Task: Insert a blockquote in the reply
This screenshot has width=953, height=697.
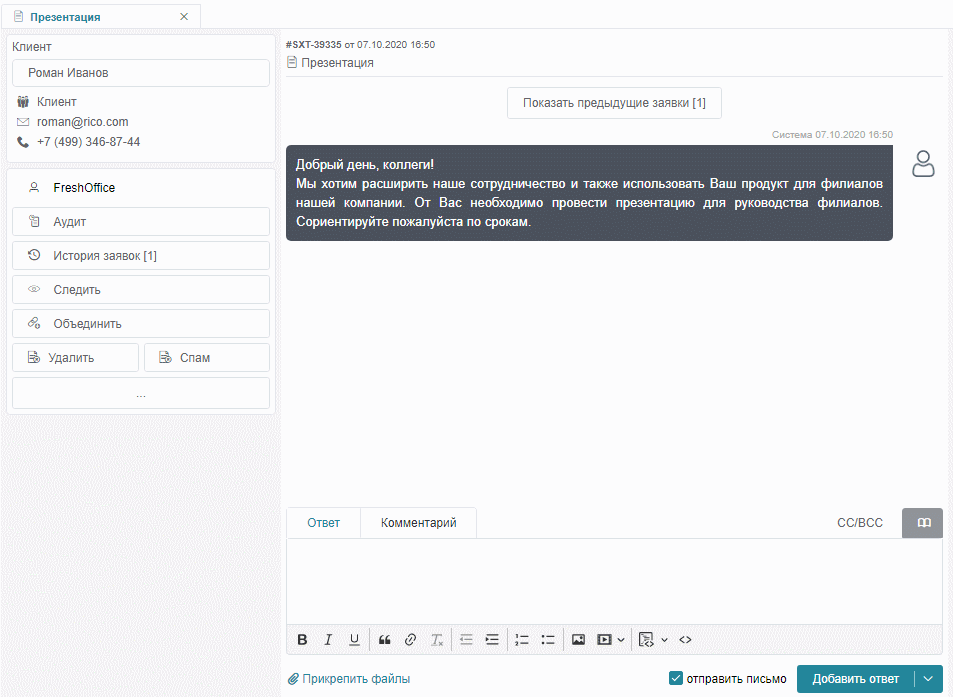Action: [384, 639]
